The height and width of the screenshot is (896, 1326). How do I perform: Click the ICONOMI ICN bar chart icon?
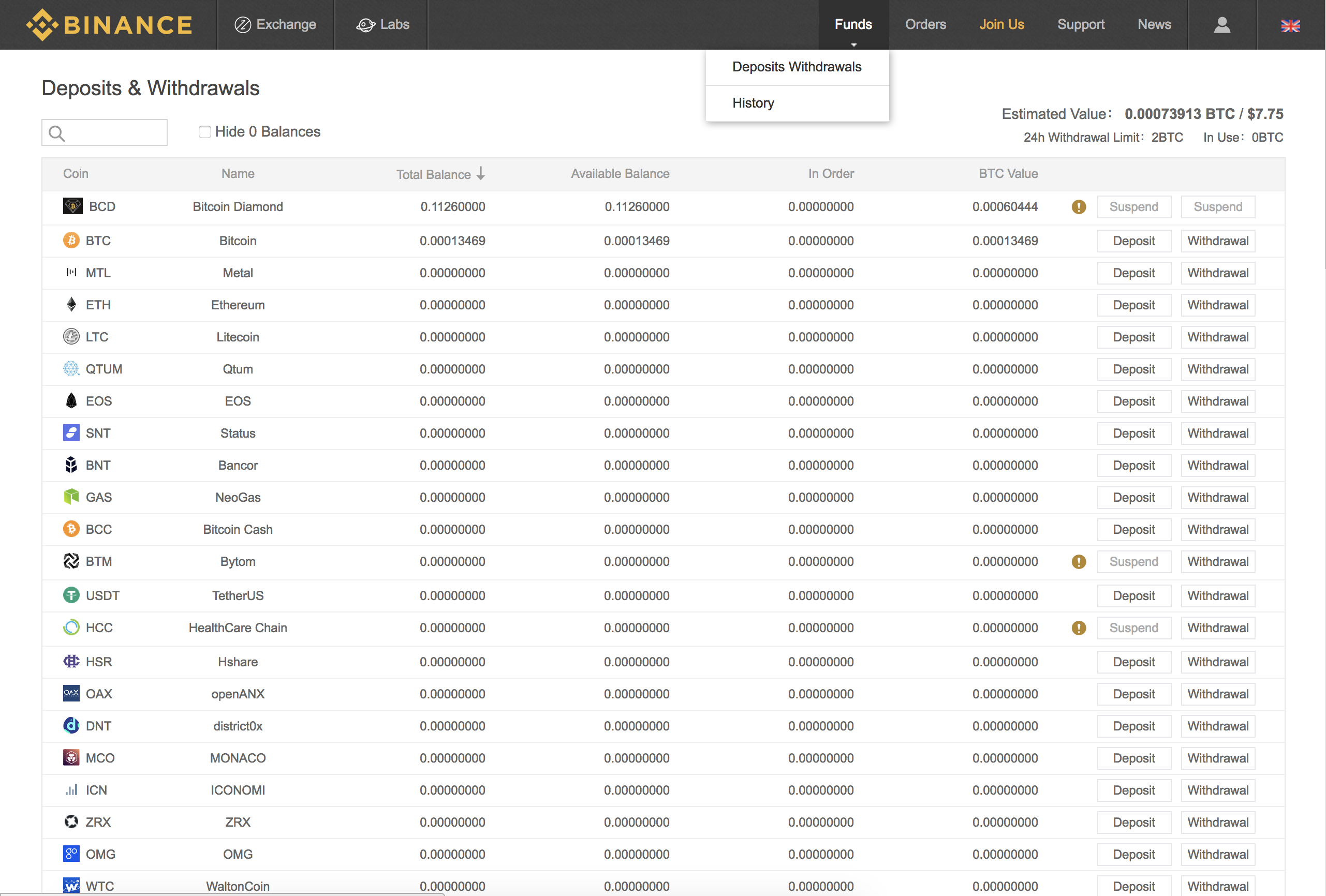pos(71,789)
